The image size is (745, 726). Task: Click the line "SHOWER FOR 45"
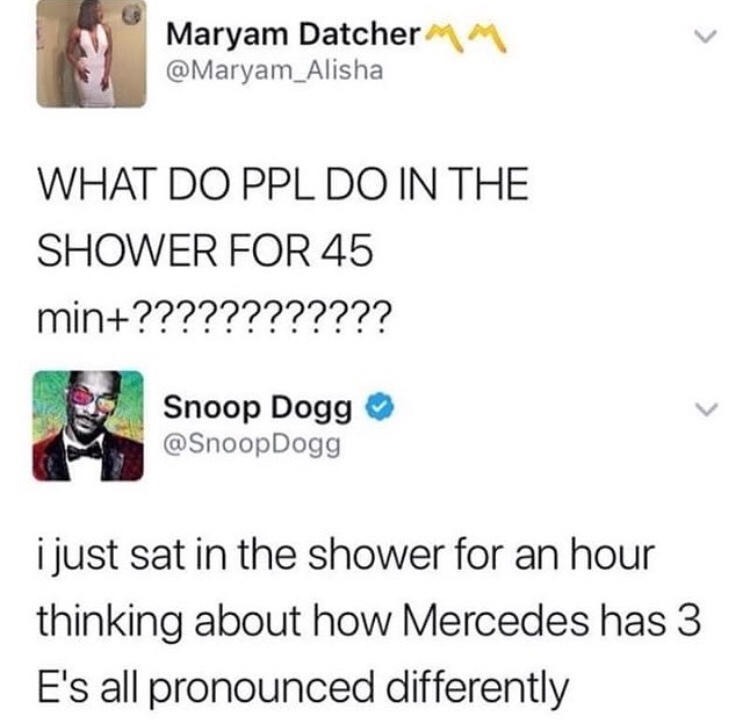[x=205, y=250]
